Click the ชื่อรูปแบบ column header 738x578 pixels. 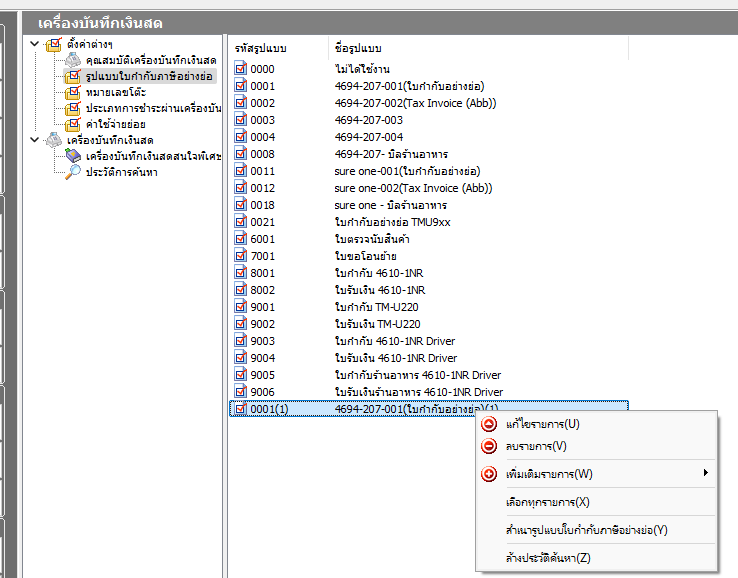point(357,48)
